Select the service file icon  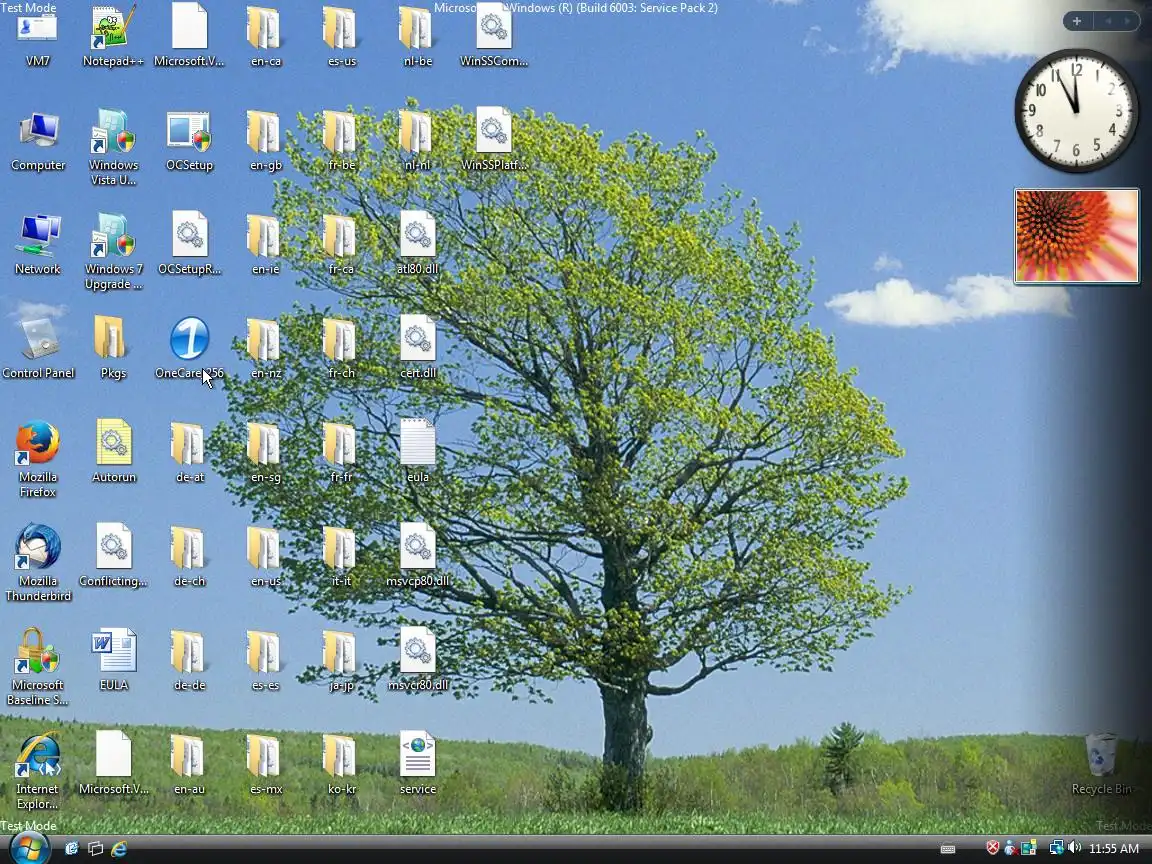click(x=417, y=765)
